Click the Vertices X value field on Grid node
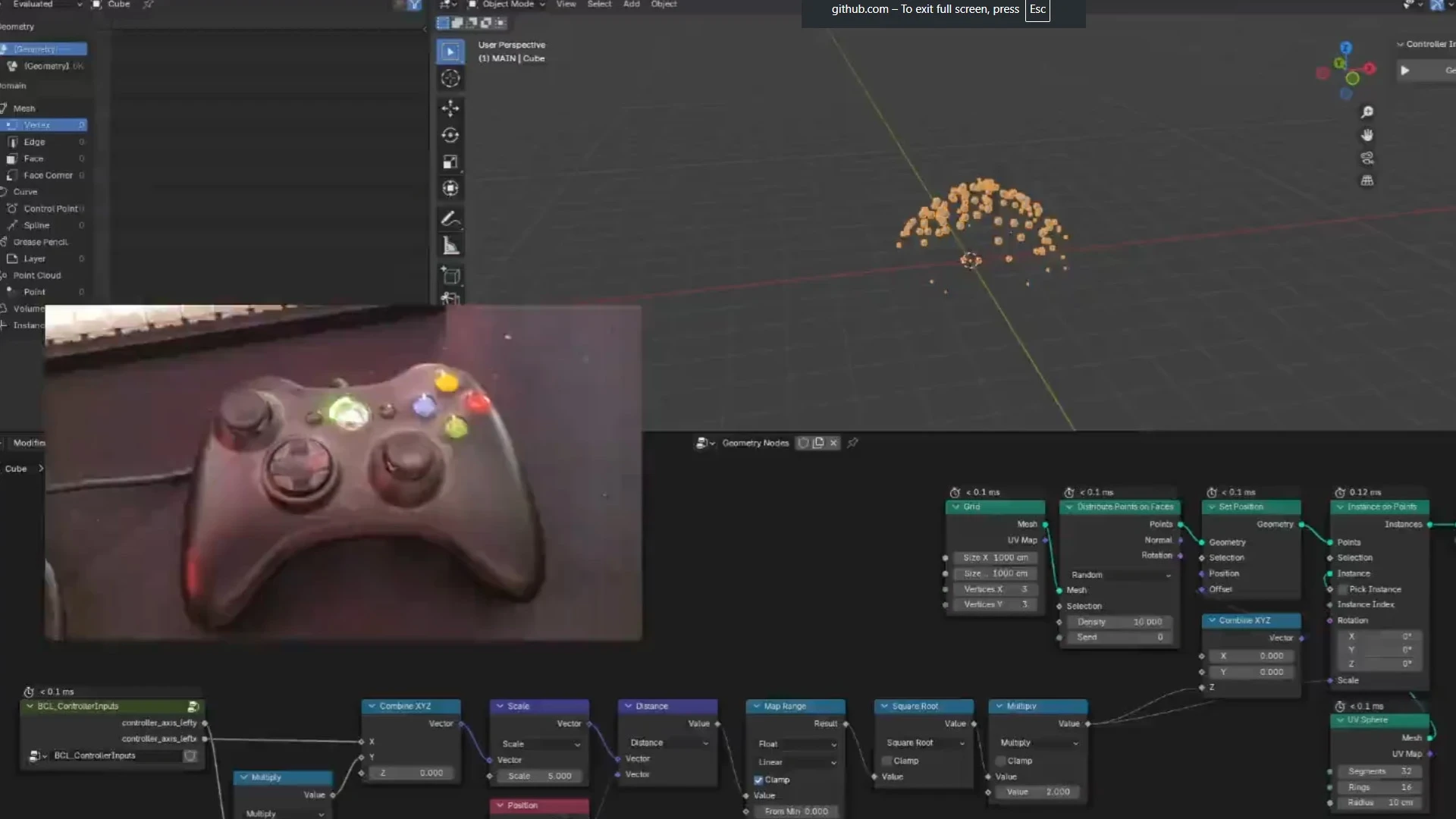The width and height of the screenshot is (1456, 819). (x=996, y=589)
